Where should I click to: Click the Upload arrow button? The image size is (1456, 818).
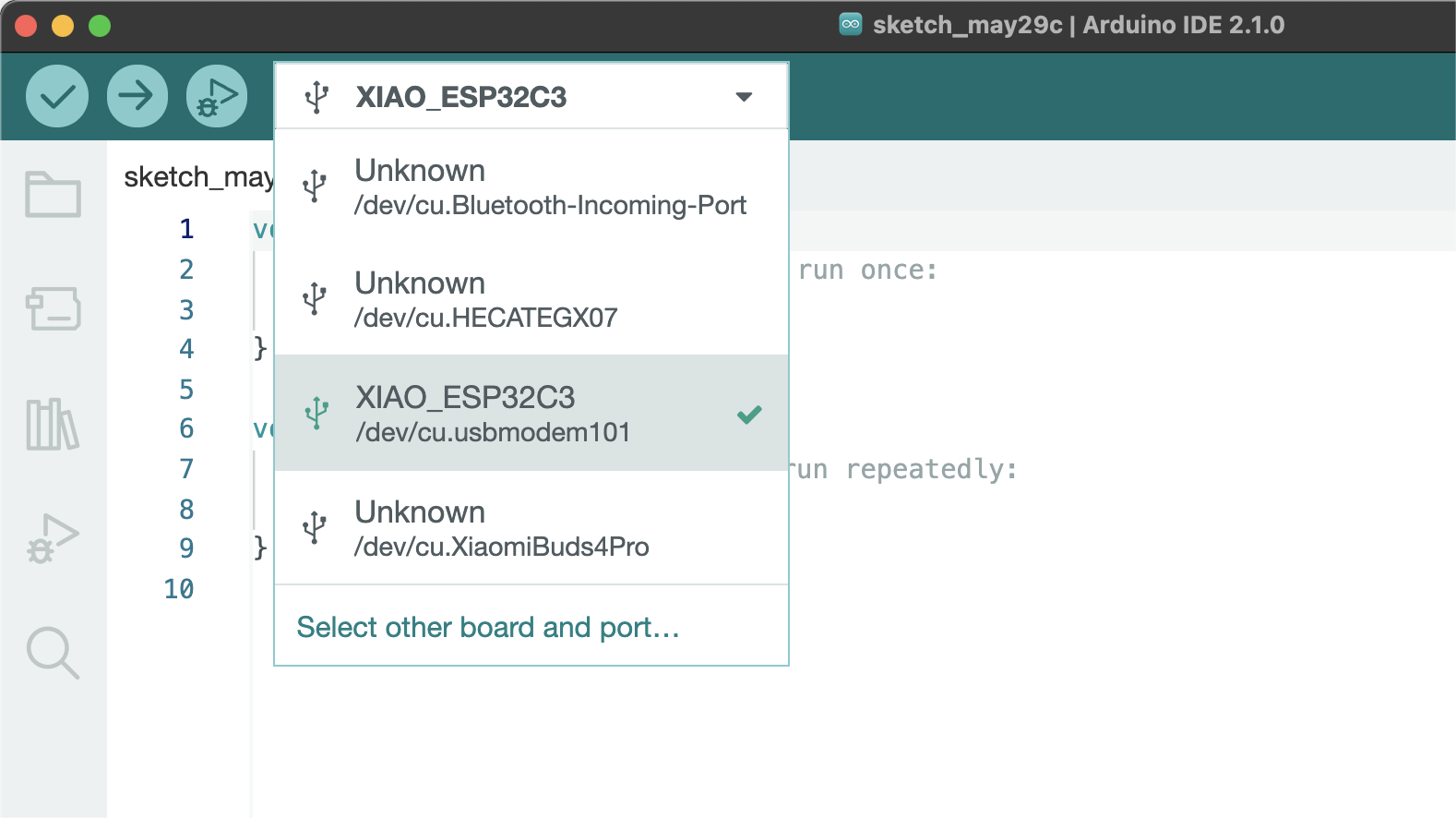pos(137,96)
